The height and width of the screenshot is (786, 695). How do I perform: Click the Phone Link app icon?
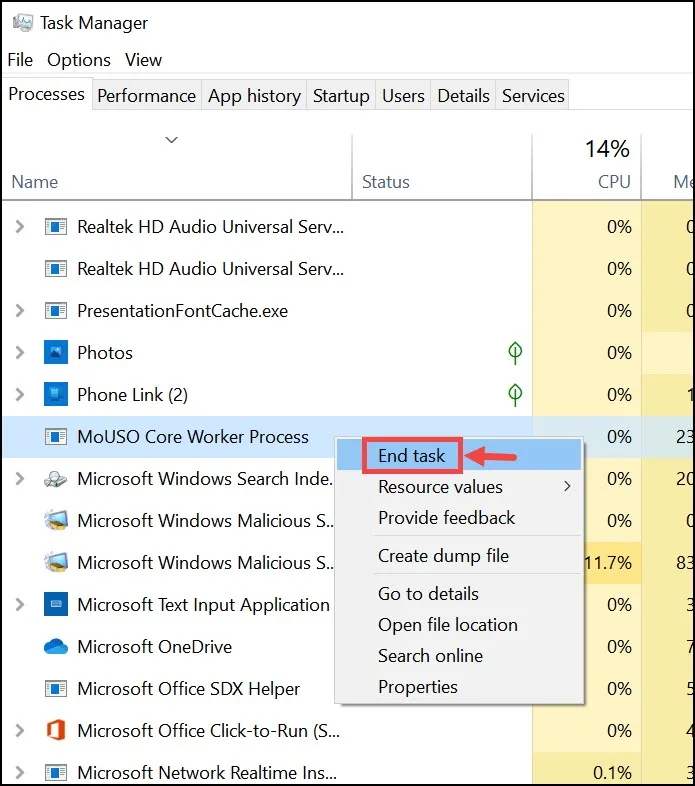56,395
